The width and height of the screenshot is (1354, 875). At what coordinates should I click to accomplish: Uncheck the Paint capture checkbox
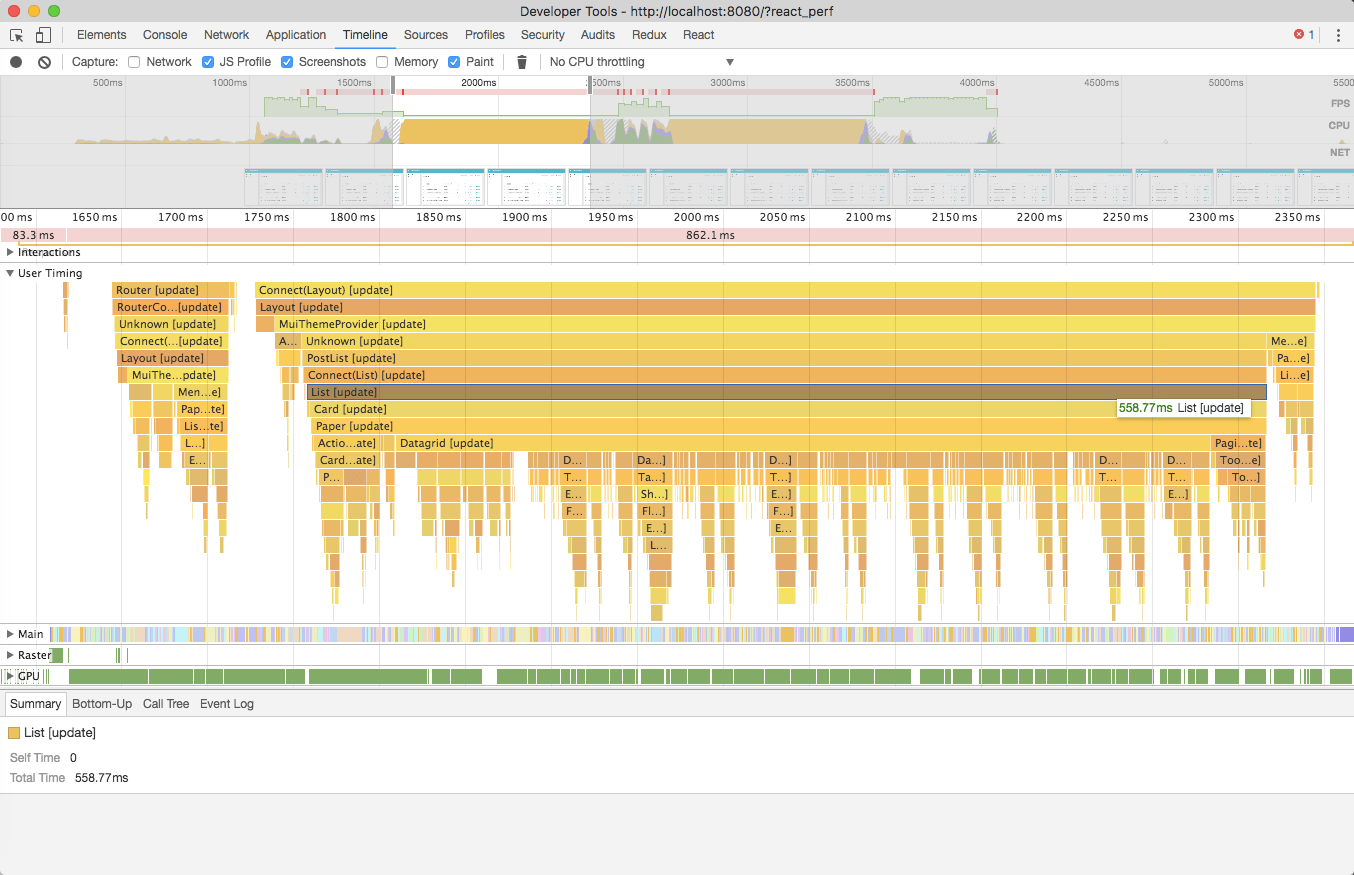click(454, 61)
